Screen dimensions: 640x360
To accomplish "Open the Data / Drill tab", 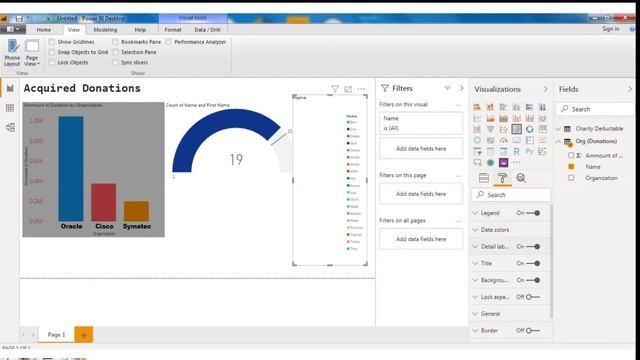I will [x=207, y=30].
